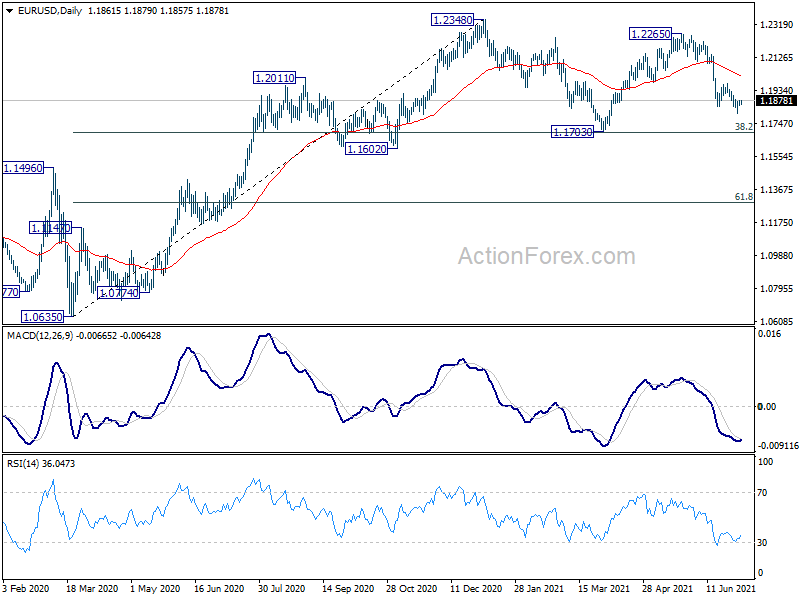Select the 1.07740 price label

(x=118, y=293)
